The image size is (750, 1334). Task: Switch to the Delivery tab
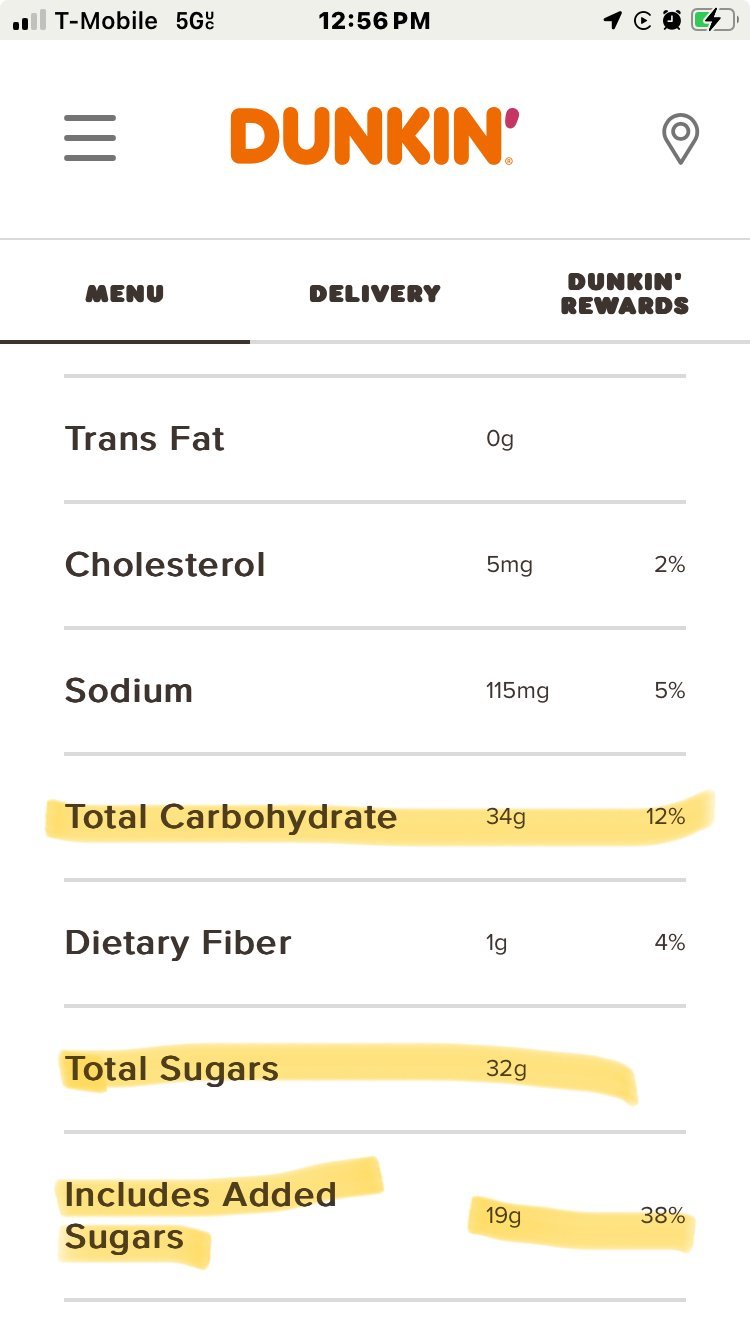(x=375, y=294)
